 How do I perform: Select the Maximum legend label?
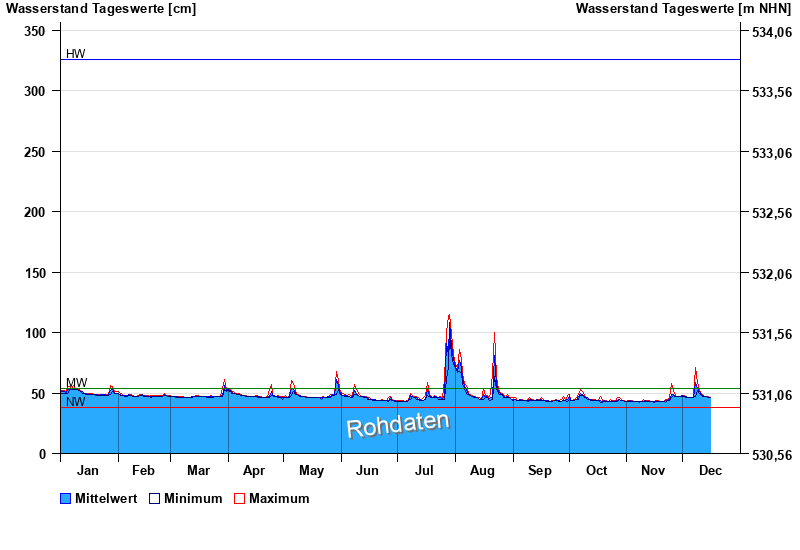279,498
